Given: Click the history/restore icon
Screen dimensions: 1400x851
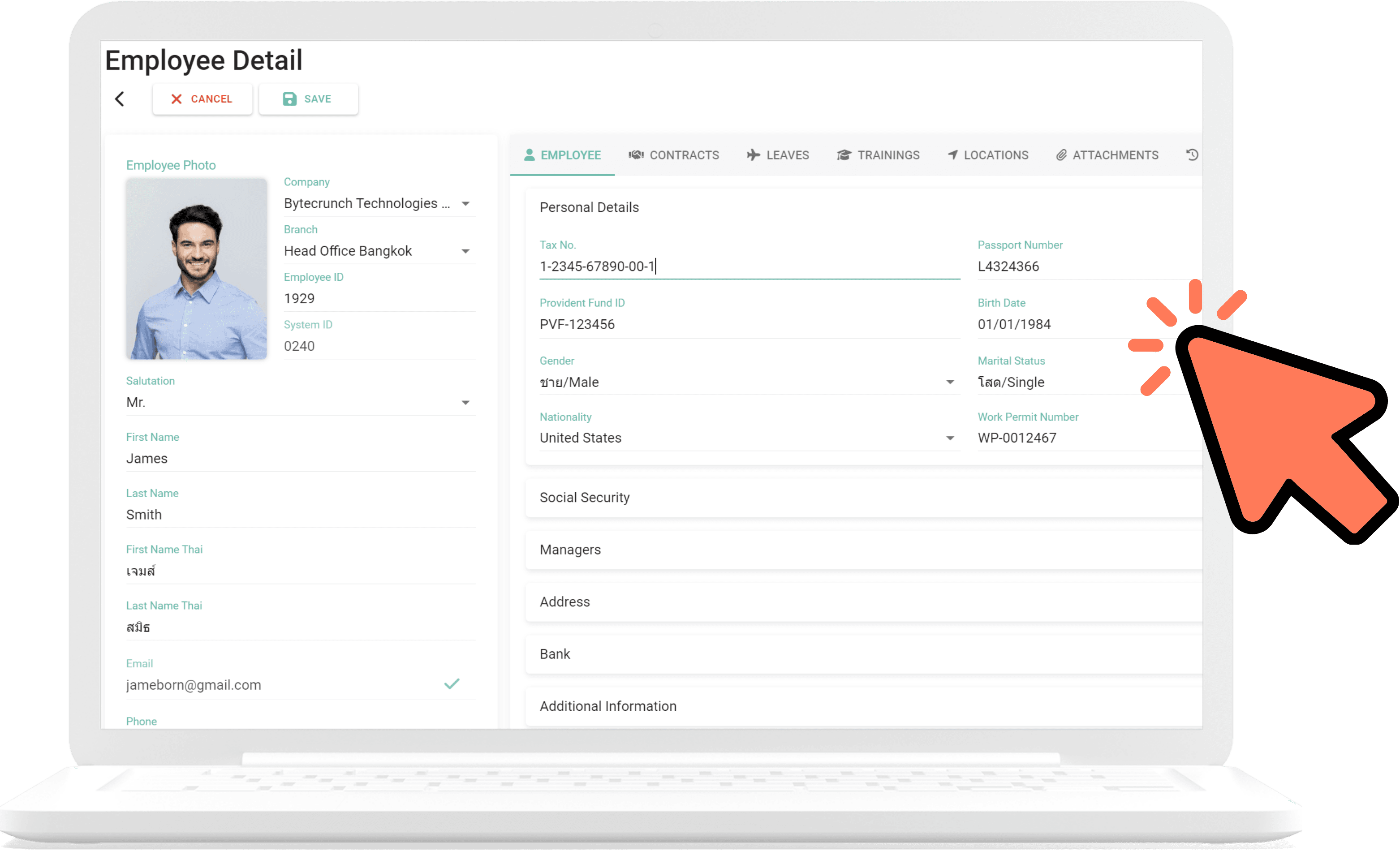Looking at the screenshot, I should point(1193,154).
